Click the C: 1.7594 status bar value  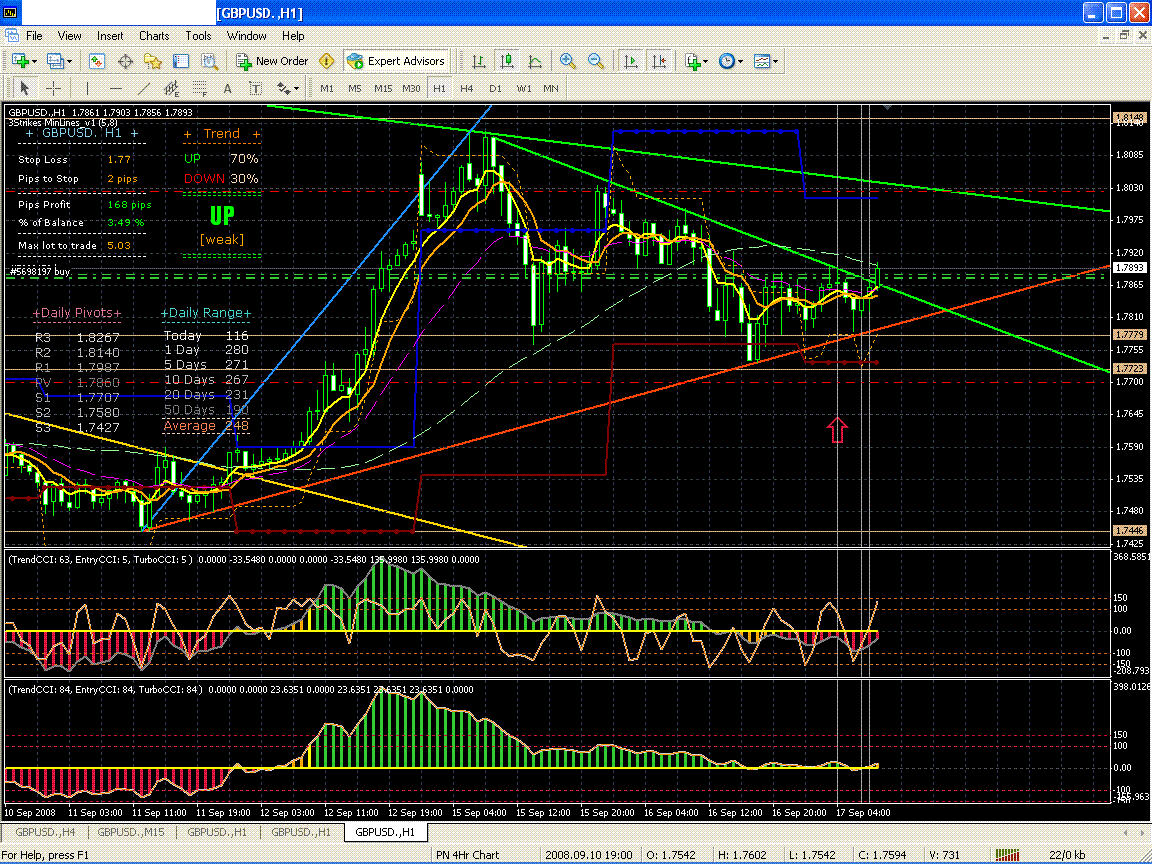tap(882, 855)
